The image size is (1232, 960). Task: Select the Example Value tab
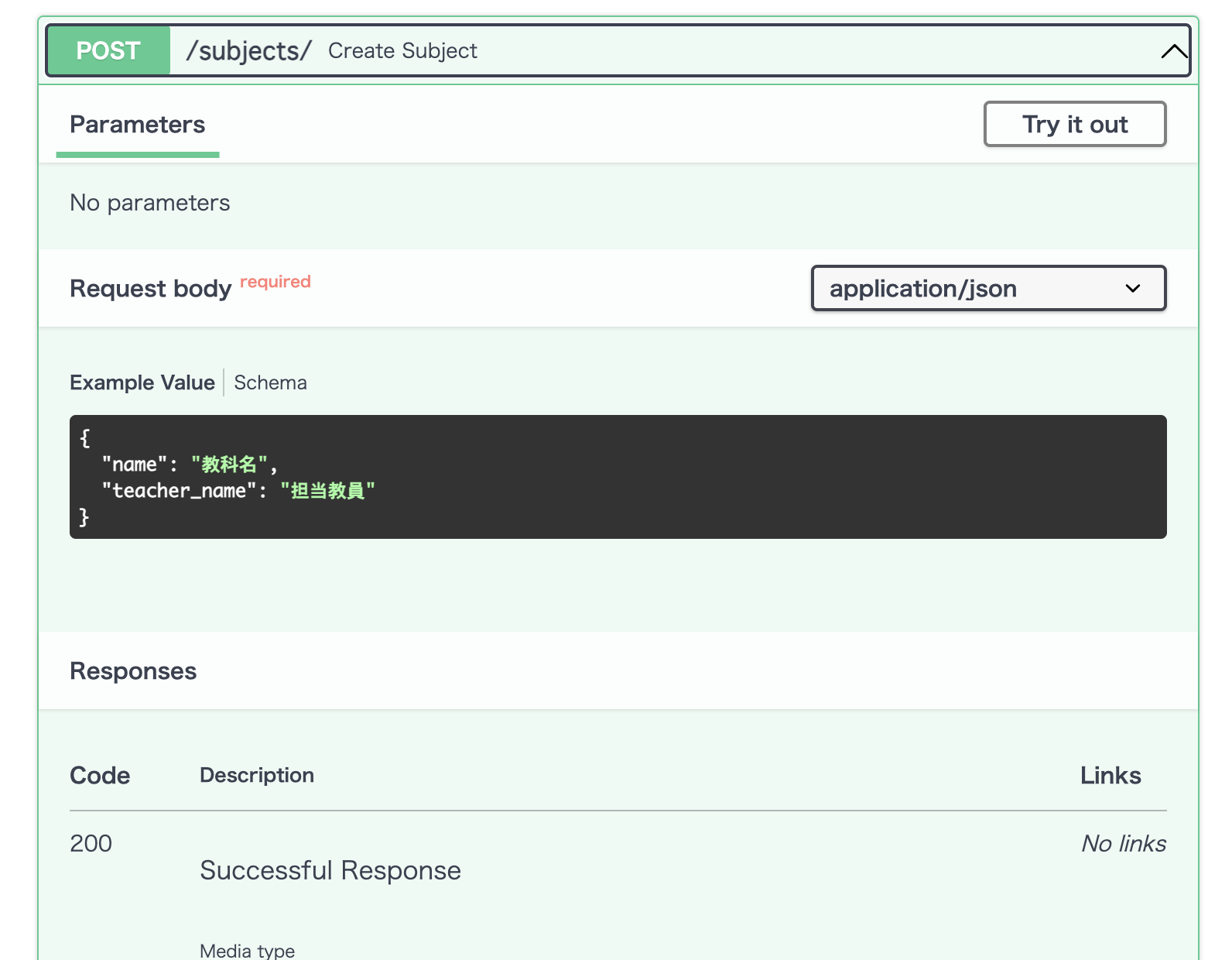(x=142, y=382)
